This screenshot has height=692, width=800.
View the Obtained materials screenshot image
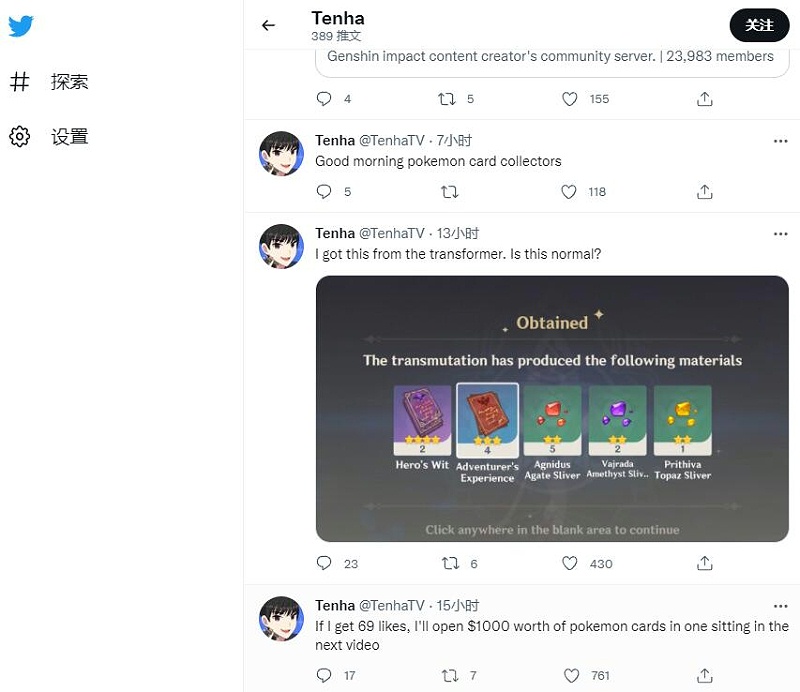click(x=553, y=409)
